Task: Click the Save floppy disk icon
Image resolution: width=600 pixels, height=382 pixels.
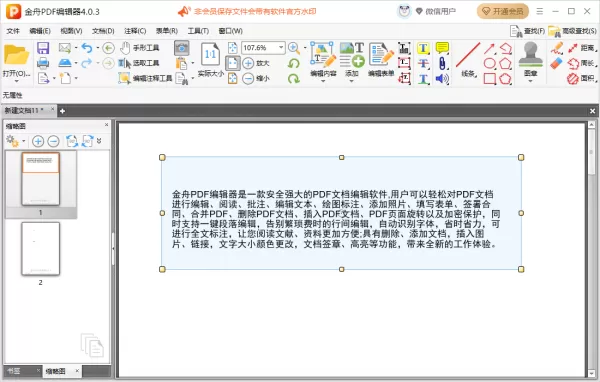Action: click(x=43, y=48)
